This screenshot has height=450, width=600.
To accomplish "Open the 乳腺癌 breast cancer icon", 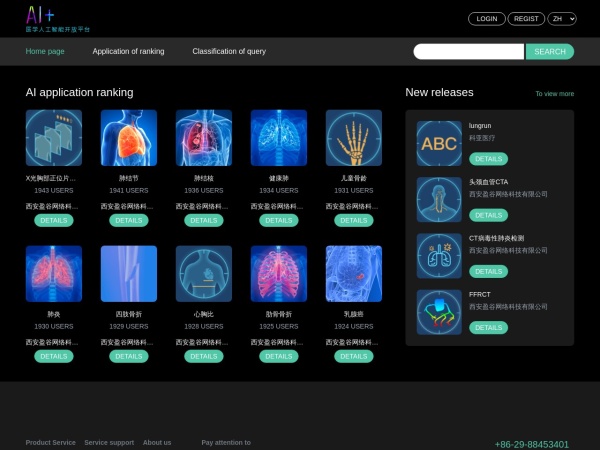I will click(x=354, y=274).
